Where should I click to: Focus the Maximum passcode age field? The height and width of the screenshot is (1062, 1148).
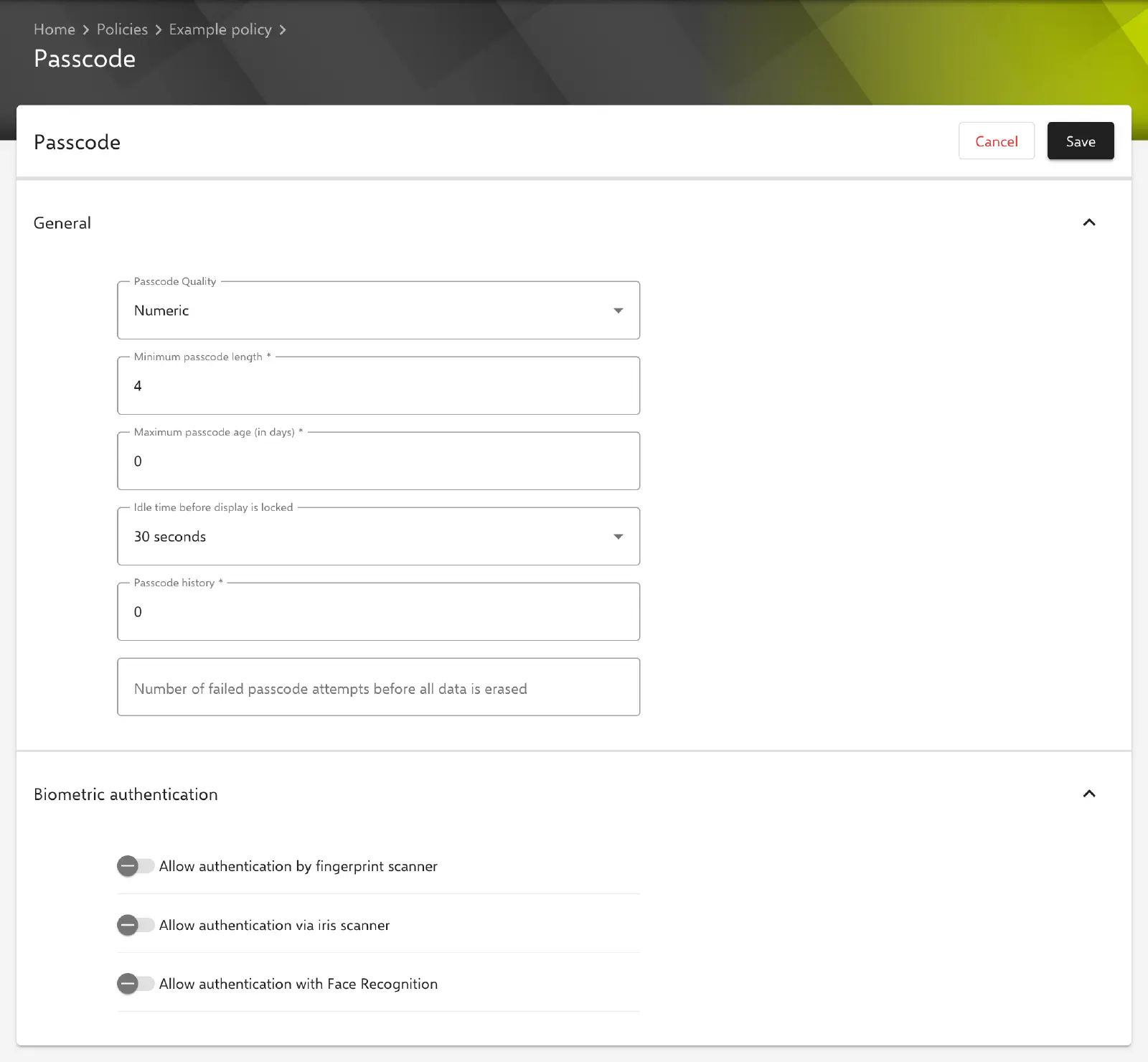(378, 461)
